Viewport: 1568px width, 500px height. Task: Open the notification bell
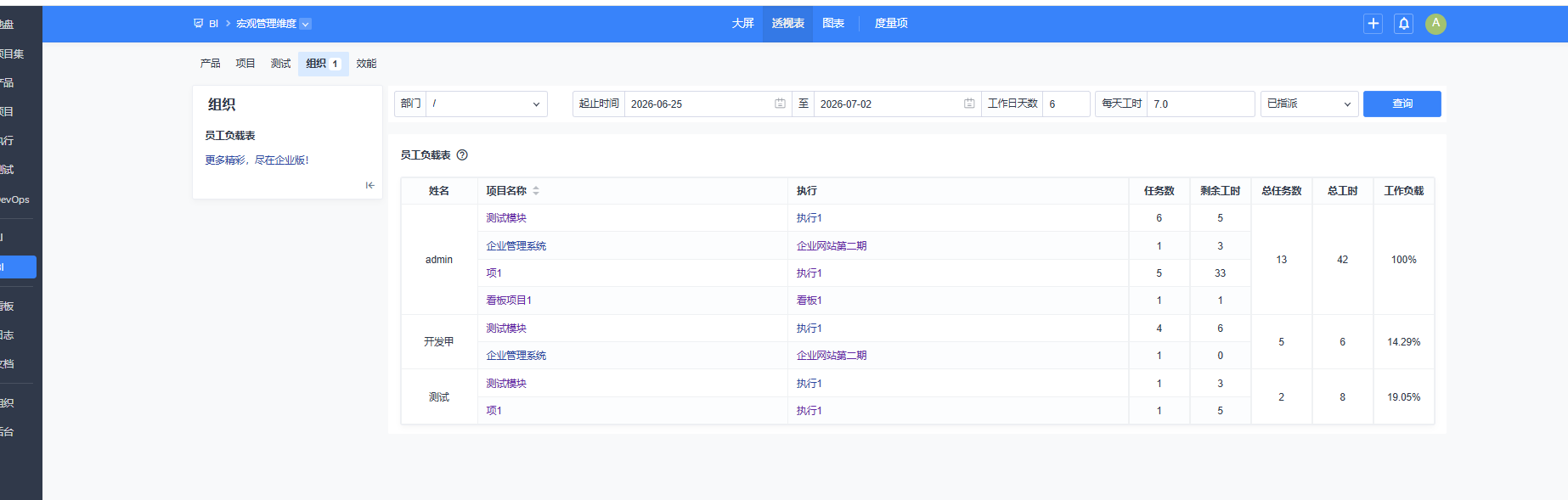(x=1404, y=24)
